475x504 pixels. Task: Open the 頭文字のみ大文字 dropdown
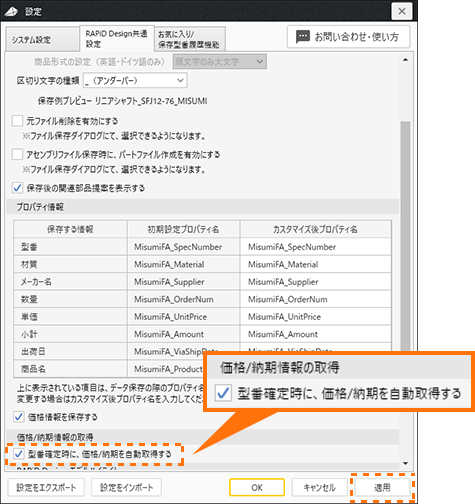(x=220, y=62)
